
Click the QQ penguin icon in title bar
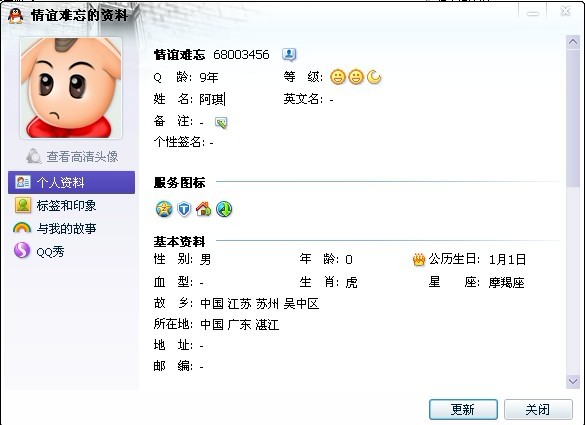16,16
